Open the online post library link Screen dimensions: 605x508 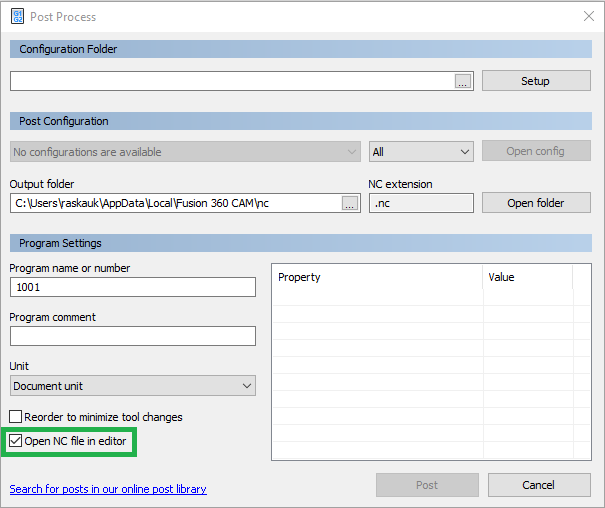point(108,489)
